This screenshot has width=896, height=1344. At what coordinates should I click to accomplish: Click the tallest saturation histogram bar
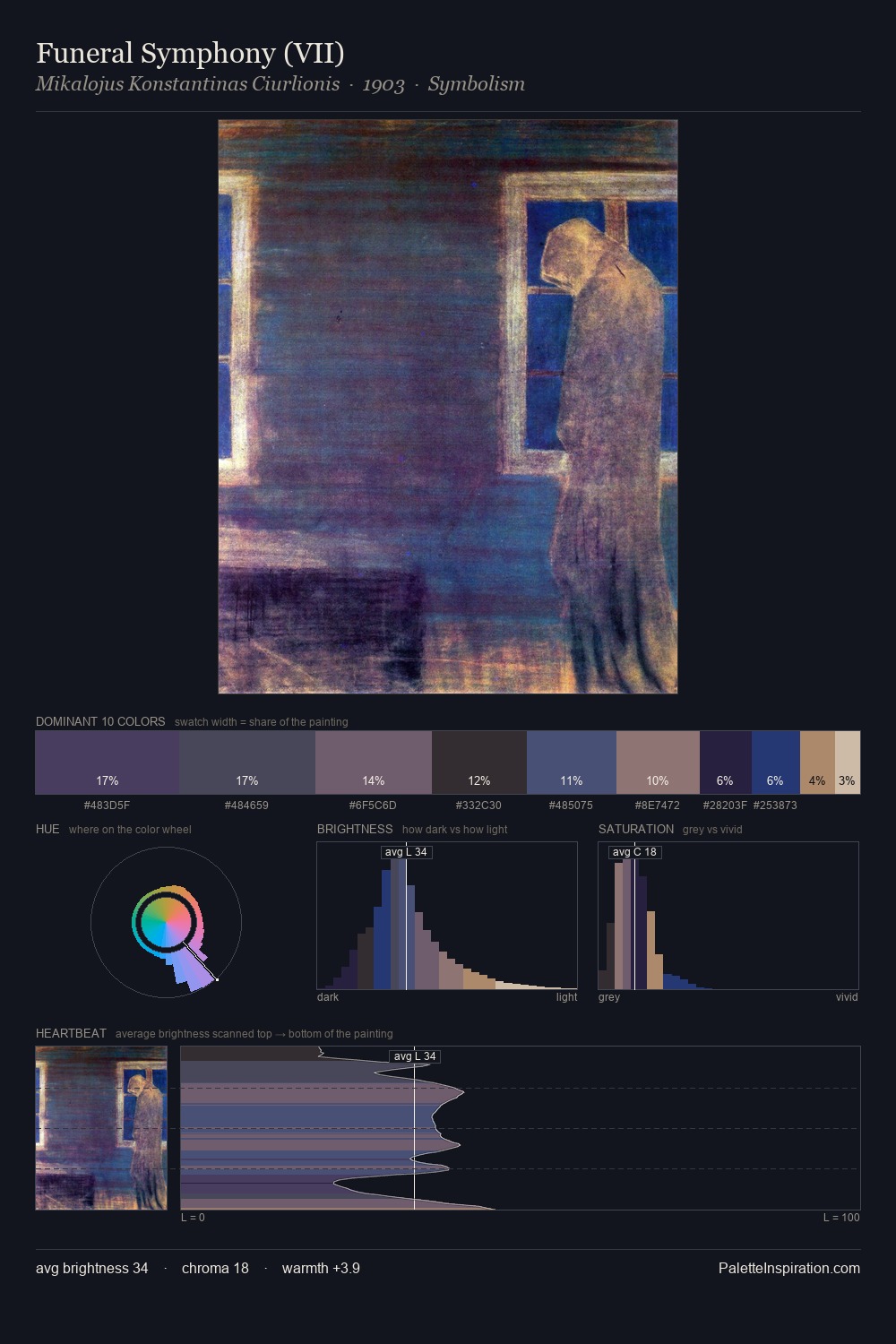[x=626, y=924]
